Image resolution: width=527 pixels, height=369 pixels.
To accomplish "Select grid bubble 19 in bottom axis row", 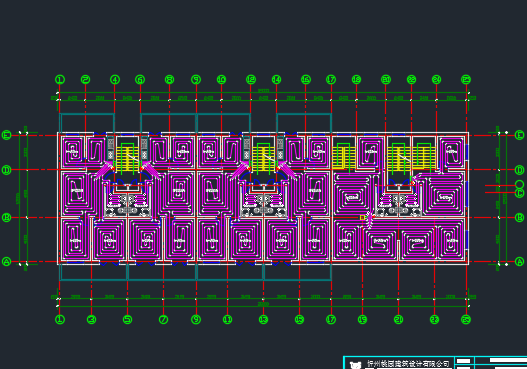I will [x=362, y=319].
